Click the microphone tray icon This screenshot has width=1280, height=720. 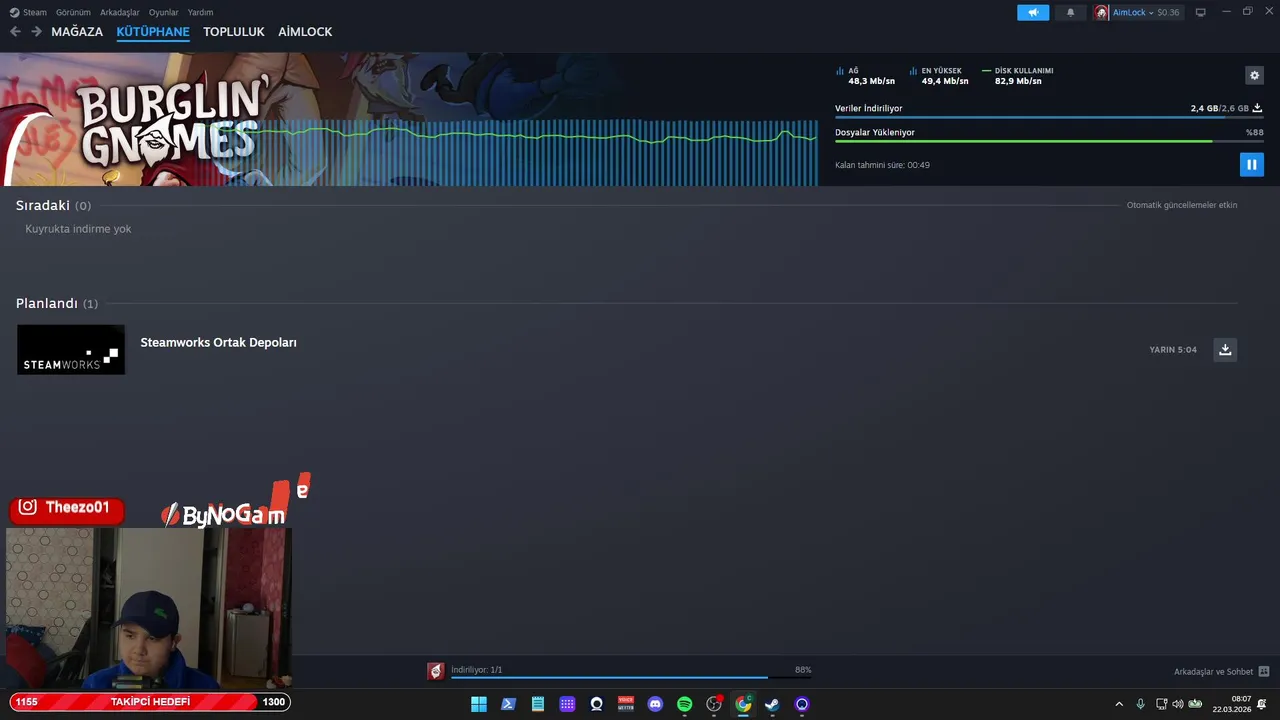(1140, 704)
